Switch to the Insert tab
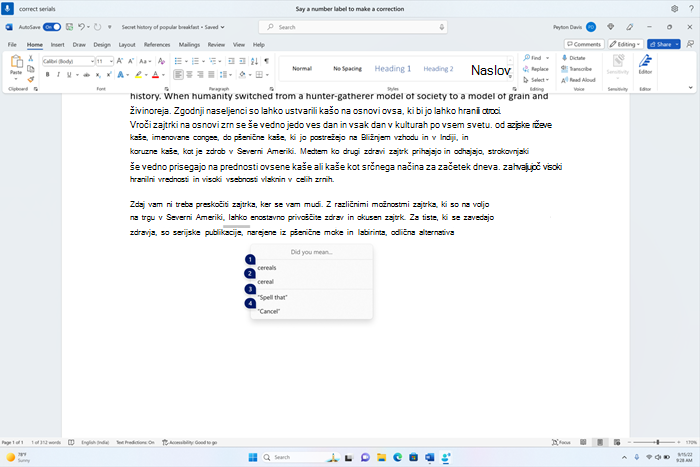 pyautogui.click(x=57, y=45)
